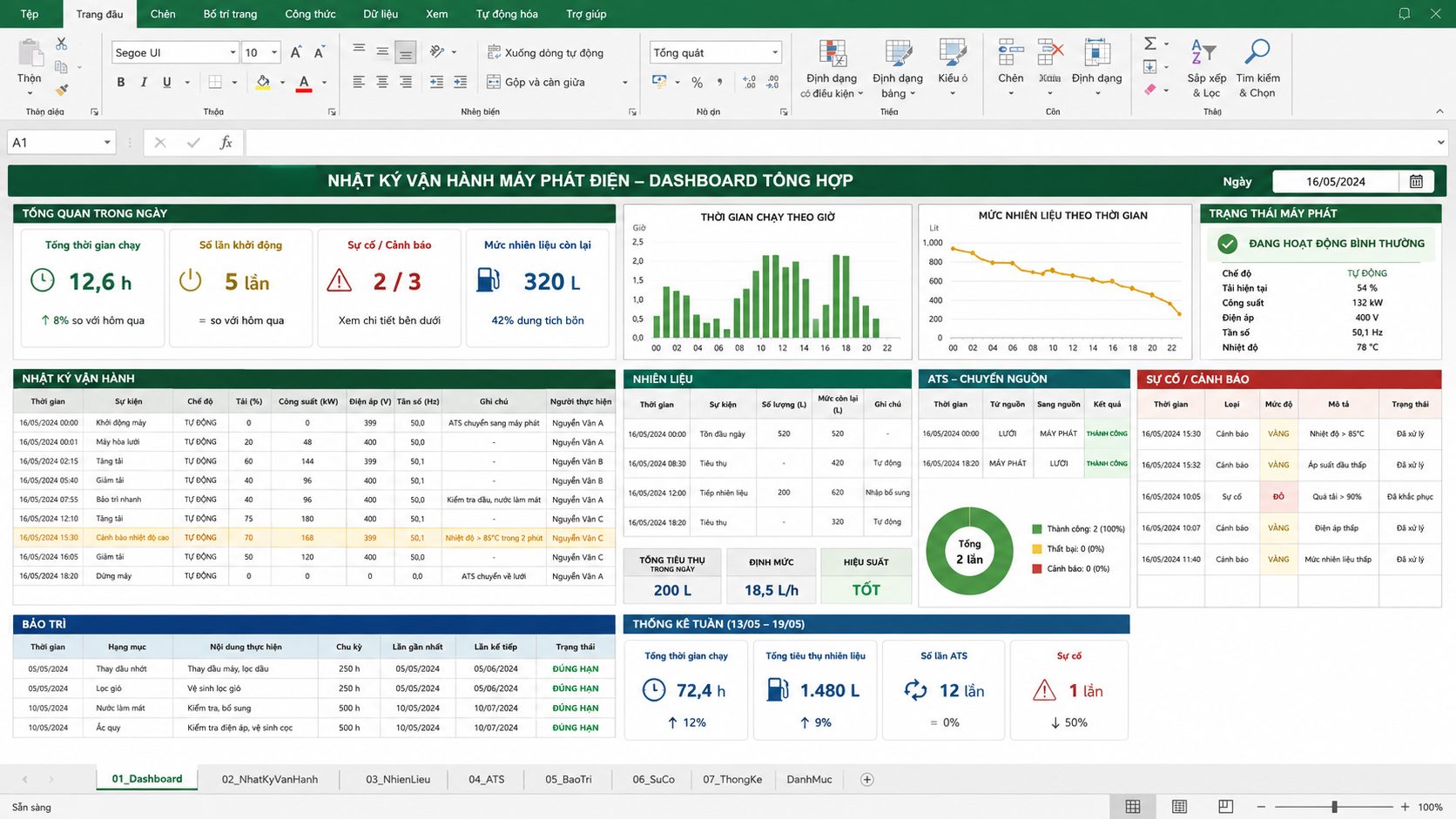Screen dimensions: 1456x819
Task: Apply the red font color
Action: coord(304,83)
